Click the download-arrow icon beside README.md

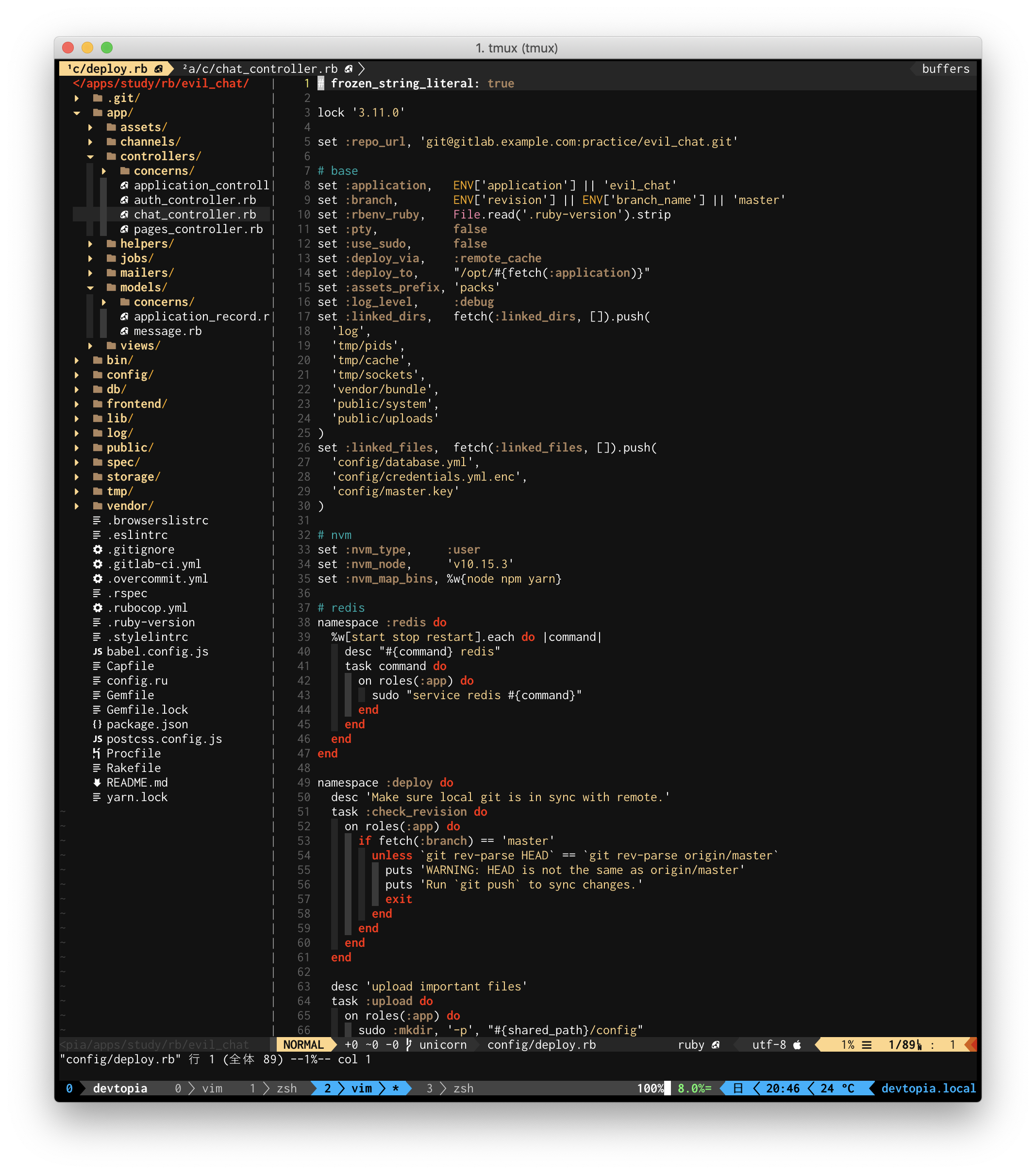coord(97,783)
